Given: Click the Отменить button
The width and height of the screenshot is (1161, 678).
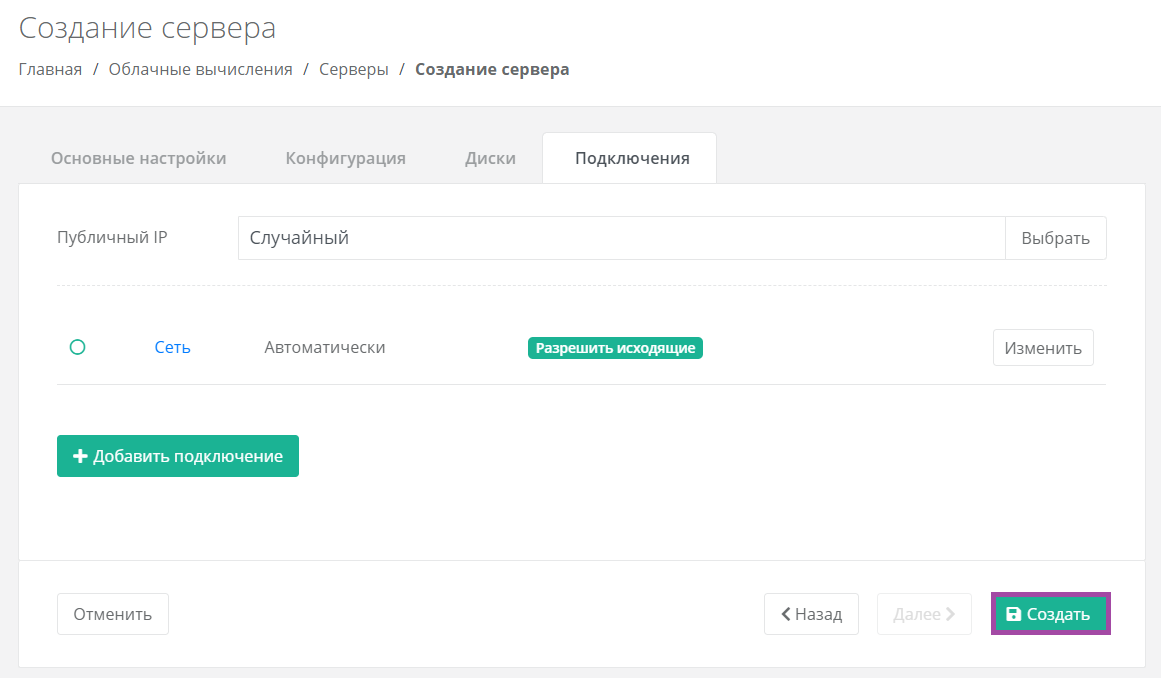Looking at the screenshot, I should [x=113, y=614].
